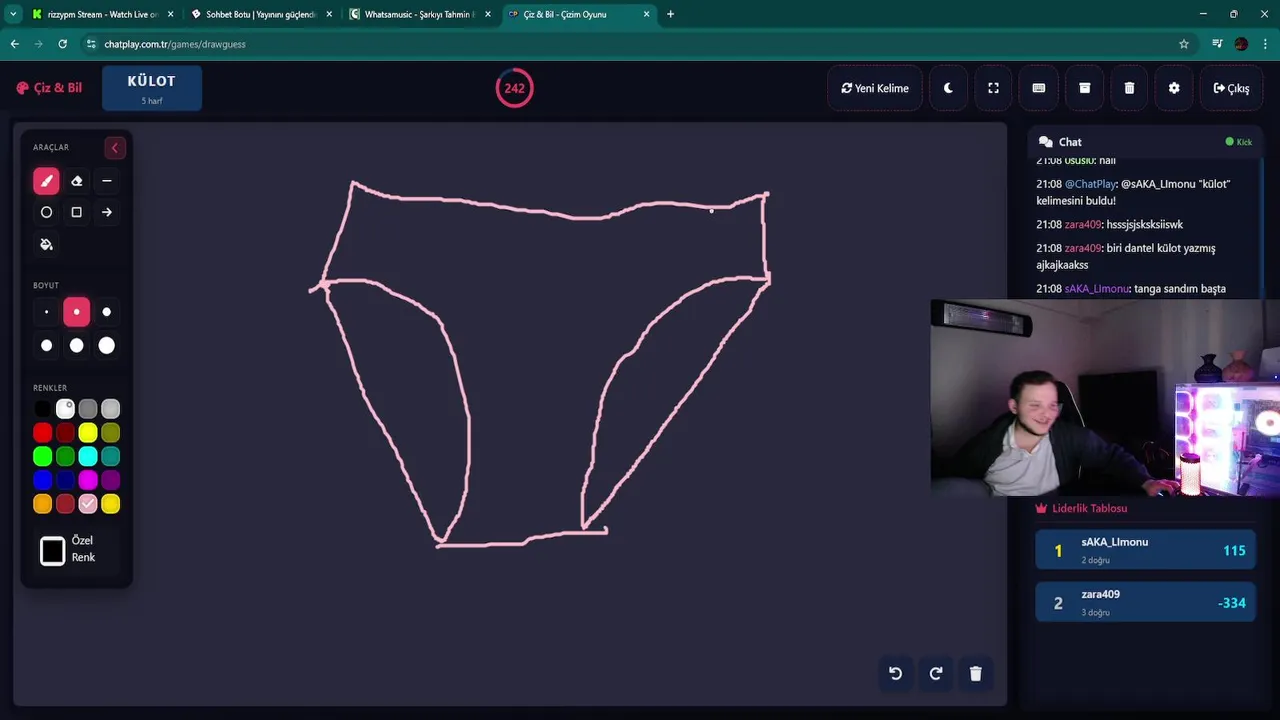Pick the blue color swatch
1280x720 pixels.
coord(42,481)
